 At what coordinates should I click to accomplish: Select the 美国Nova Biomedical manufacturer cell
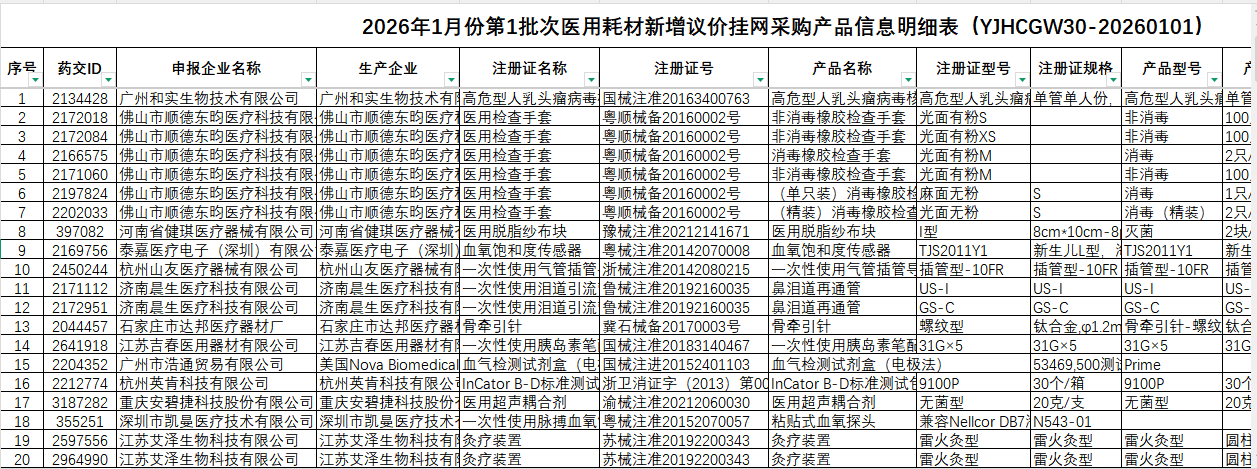pos(388,365)
